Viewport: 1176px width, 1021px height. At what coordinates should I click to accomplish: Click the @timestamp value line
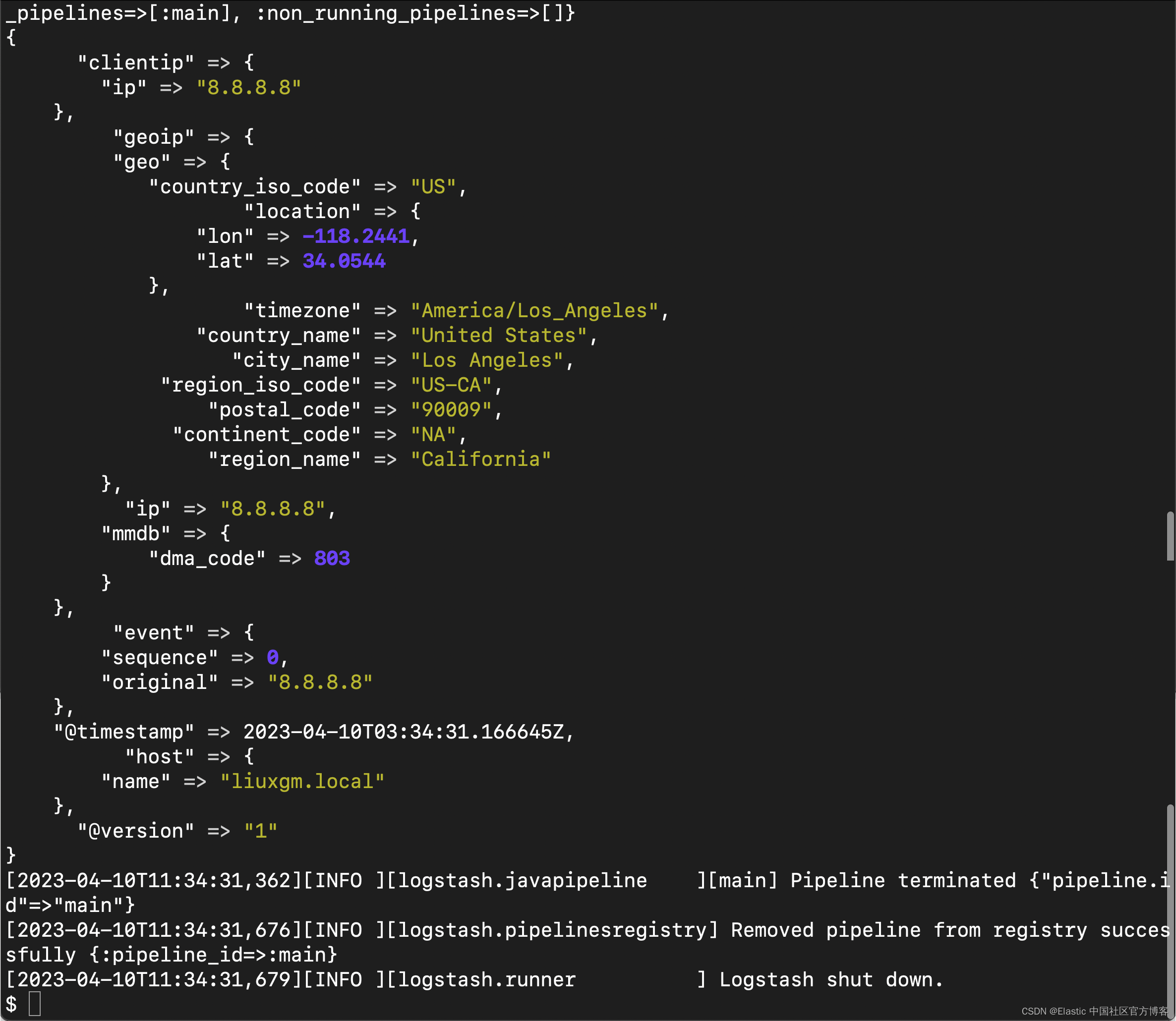(407, 732)
